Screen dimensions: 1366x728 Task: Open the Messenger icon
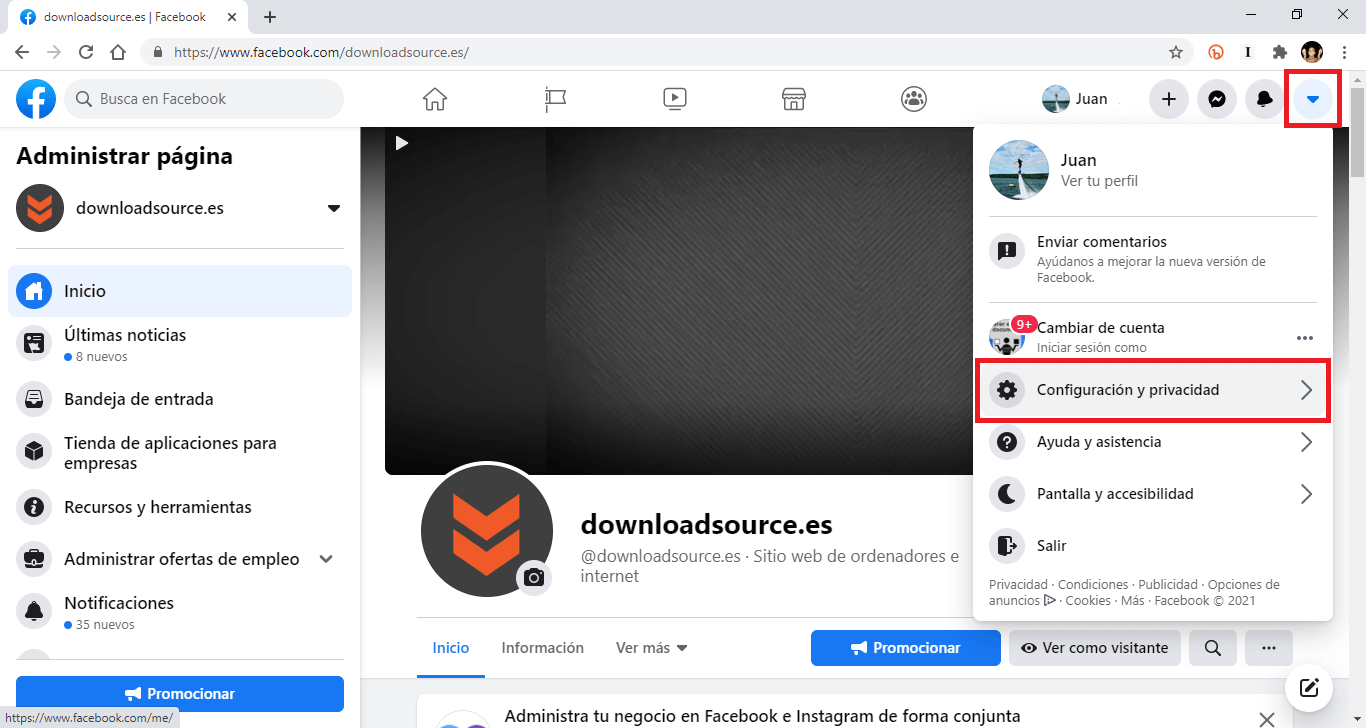click(1217, 99)
